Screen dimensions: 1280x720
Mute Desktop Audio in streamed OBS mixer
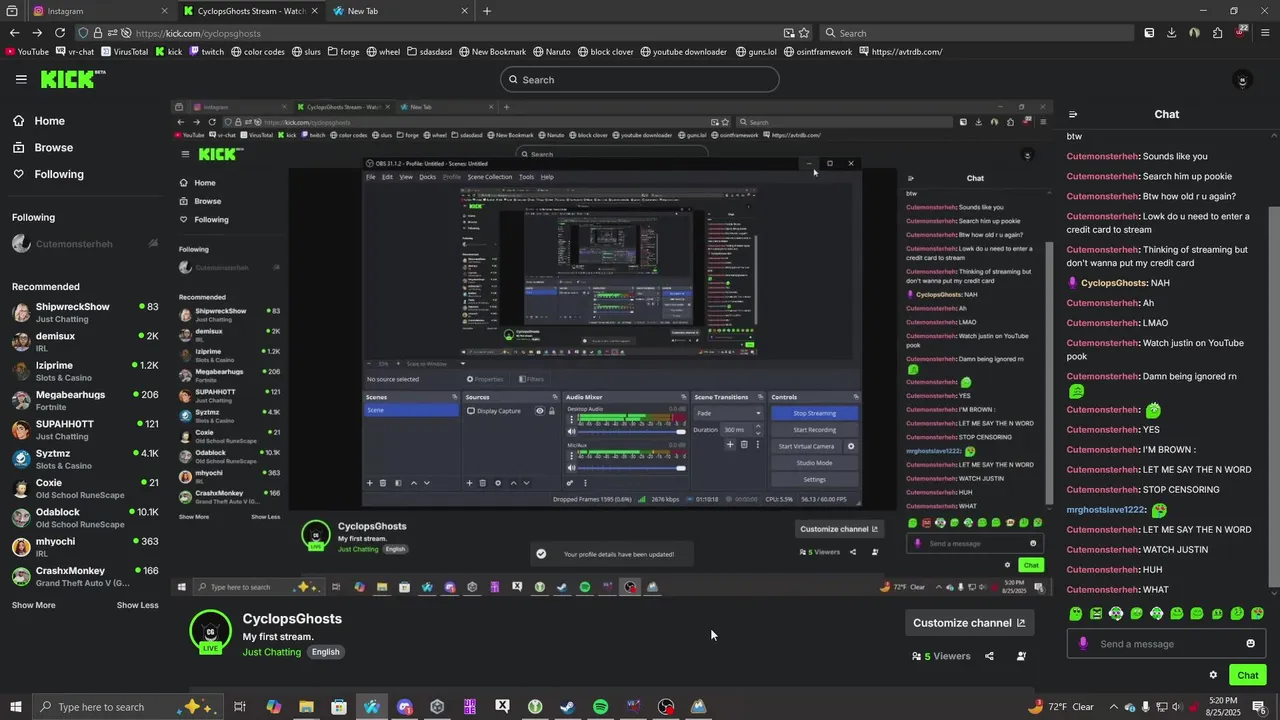[x=570, y=432]
